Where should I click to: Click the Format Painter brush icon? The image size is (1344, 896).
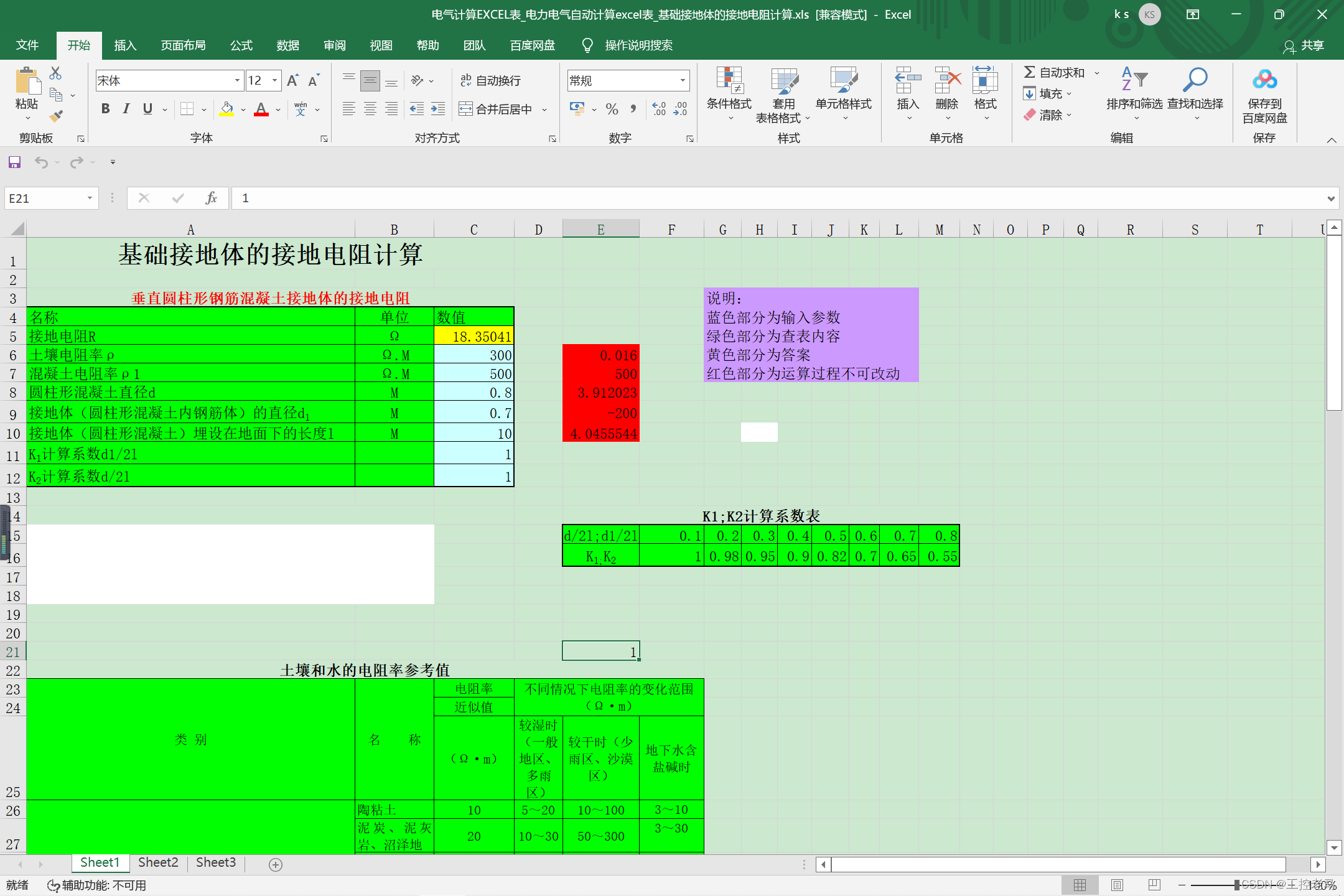click(x=57, y=116)
